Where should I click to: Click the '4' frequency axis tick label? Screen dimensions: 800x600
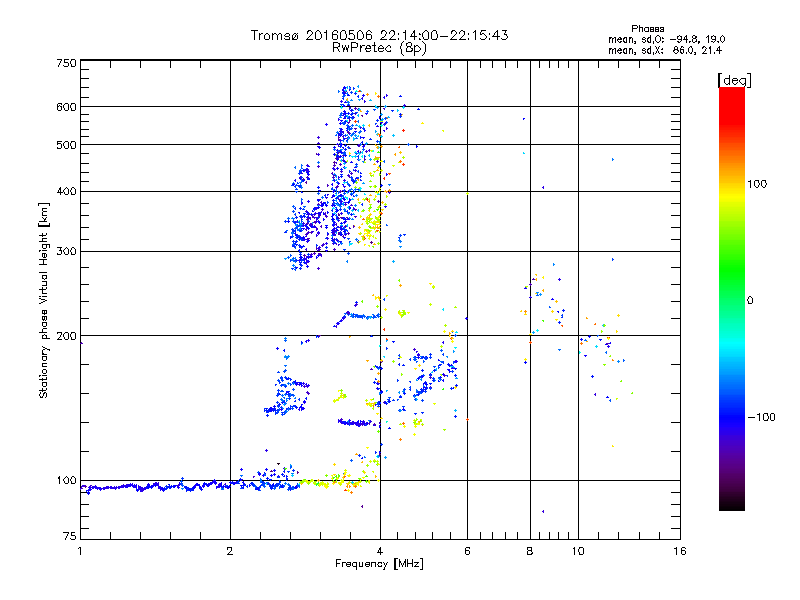pos(380,551)
